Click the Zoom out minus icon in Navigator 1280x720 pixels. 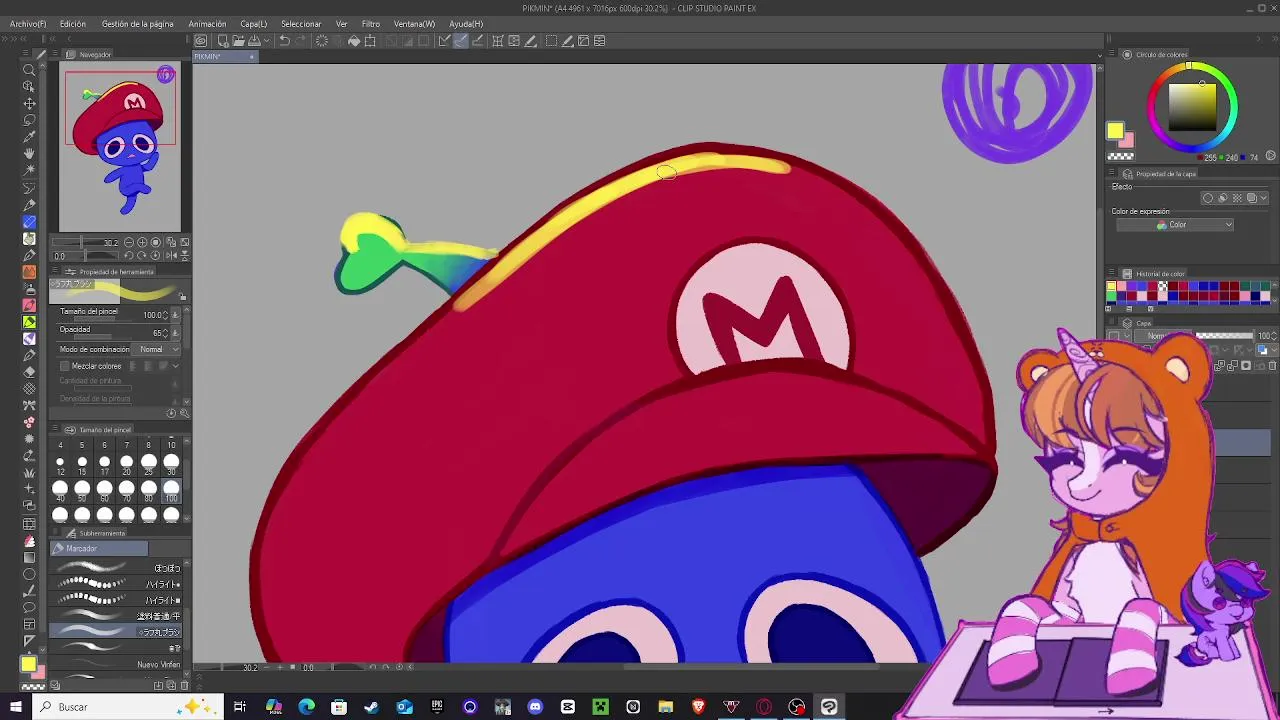[x=131, y=242]
